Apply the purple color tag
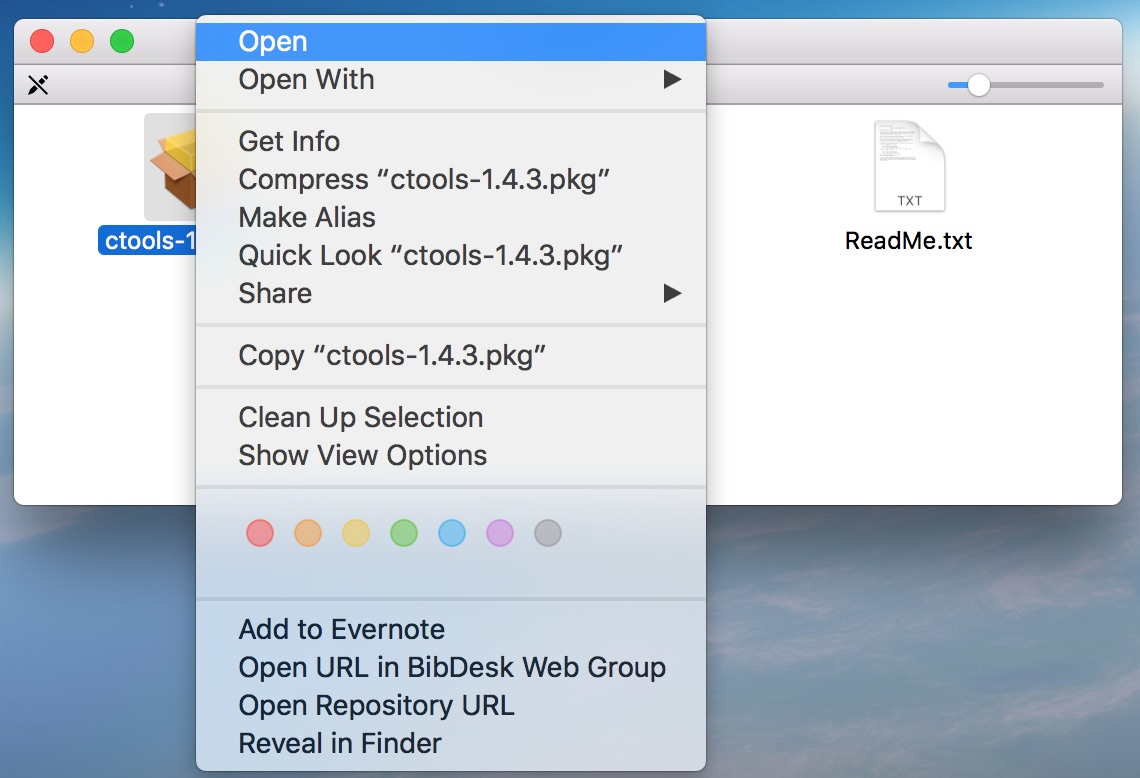1140x778 pixels. pyautogui.click(x=500, y=533)
